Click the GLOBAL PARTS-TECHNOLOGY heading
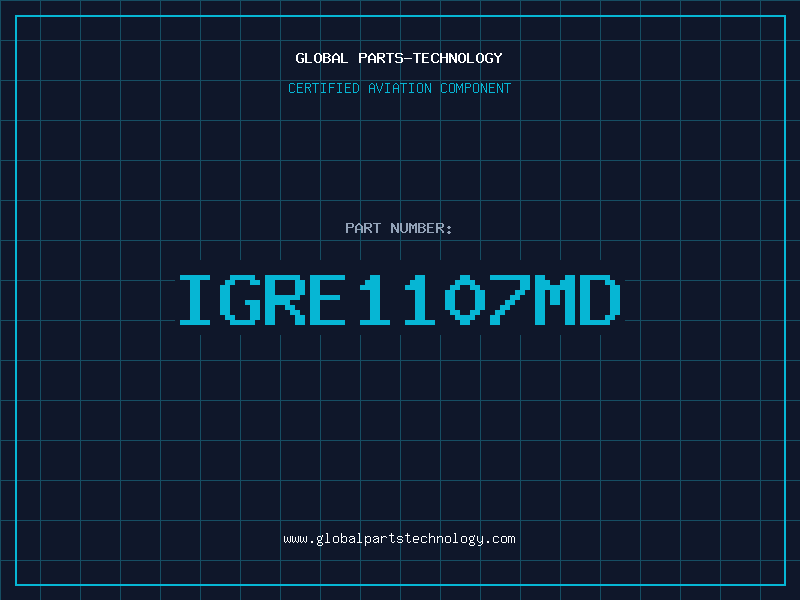Viewport: 800px width, 600px height. [399, 58]
